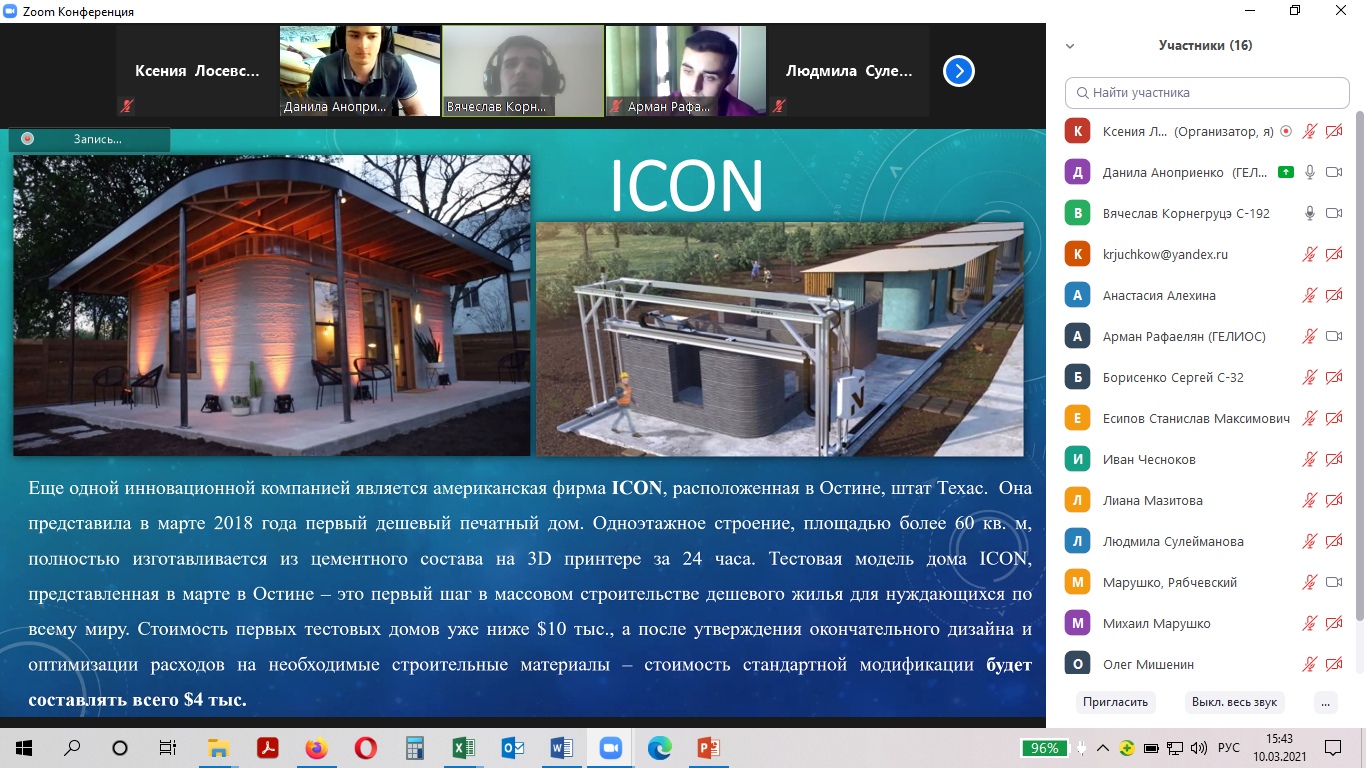
Task: Select the Вячеслав Корн... video thumbnail
Action: click(x=523, y=71)
